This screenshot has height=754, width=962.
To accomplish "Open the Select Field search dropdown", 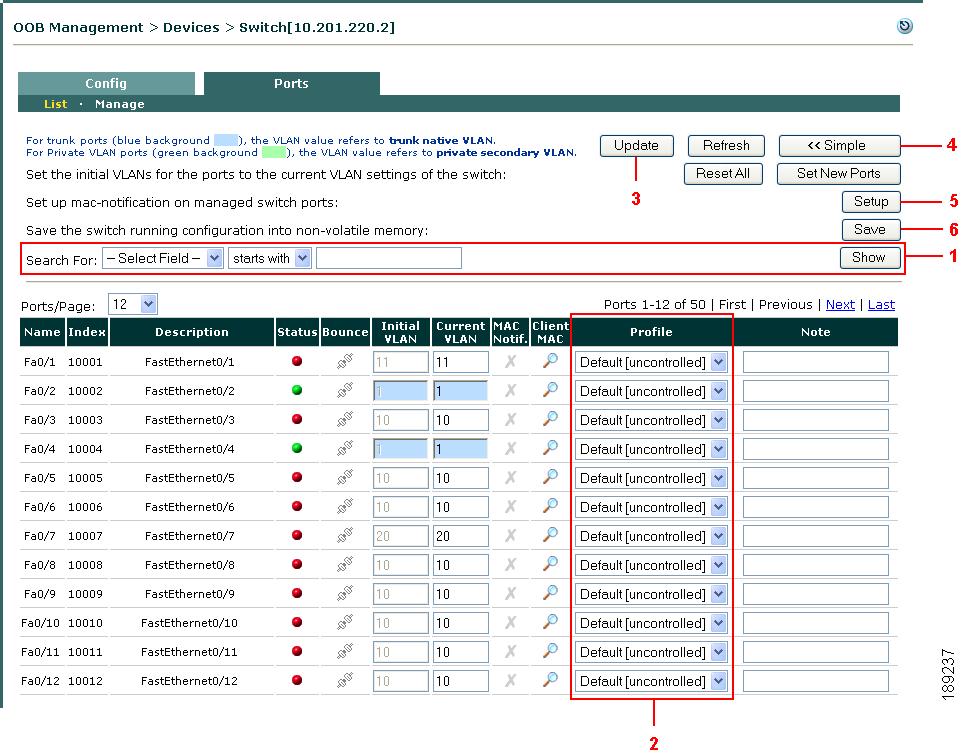I will [x=162, y=258].
